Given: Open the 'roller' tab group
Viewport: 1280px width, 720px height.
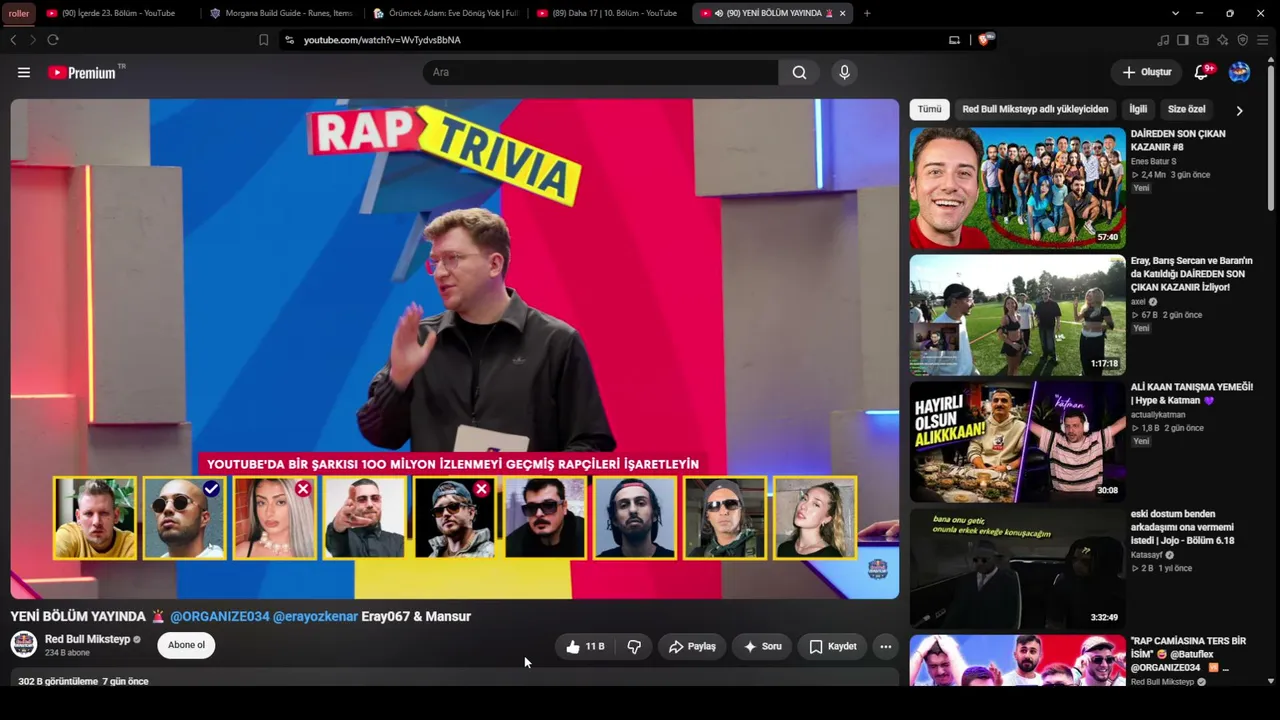Looking at the screenshot, I should tap(19, 13).
